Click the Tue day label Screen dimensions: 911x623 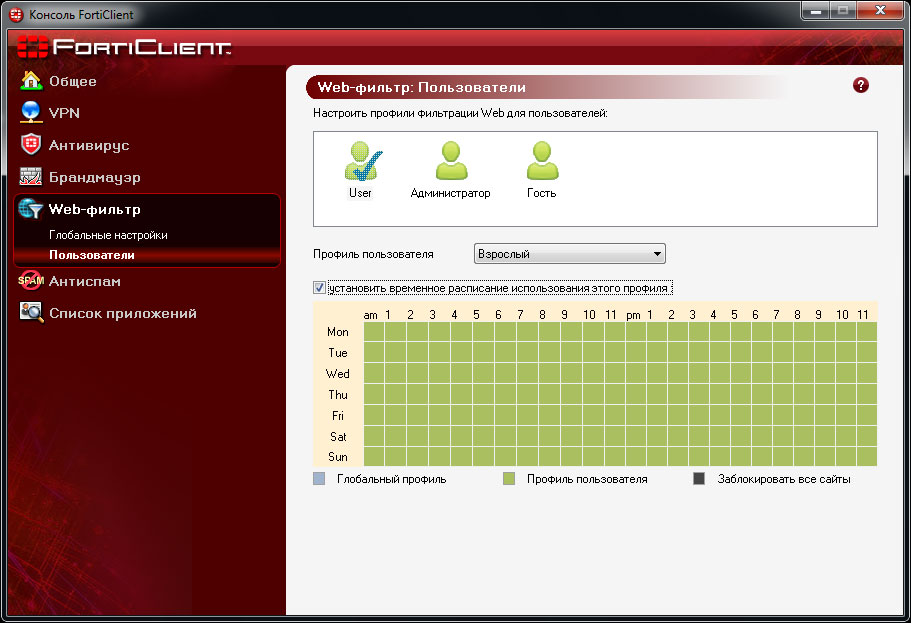(338, 353)
